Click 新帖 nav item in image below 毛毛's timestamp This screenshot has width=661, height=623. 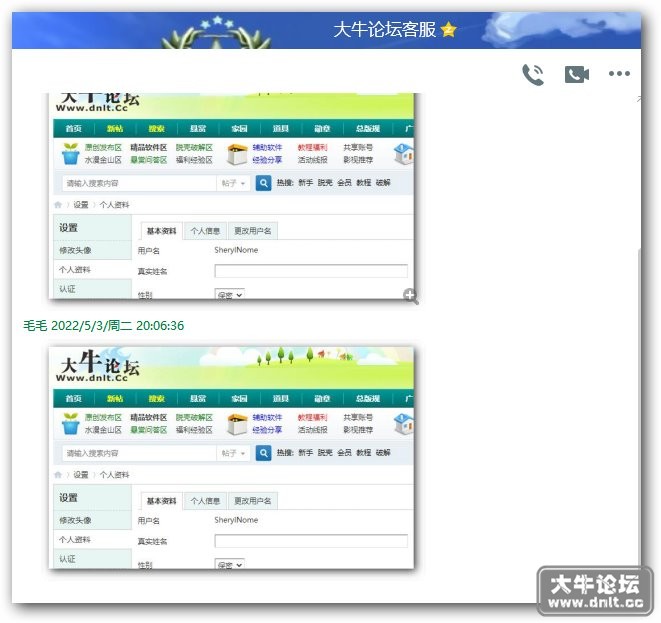(115, 398)
